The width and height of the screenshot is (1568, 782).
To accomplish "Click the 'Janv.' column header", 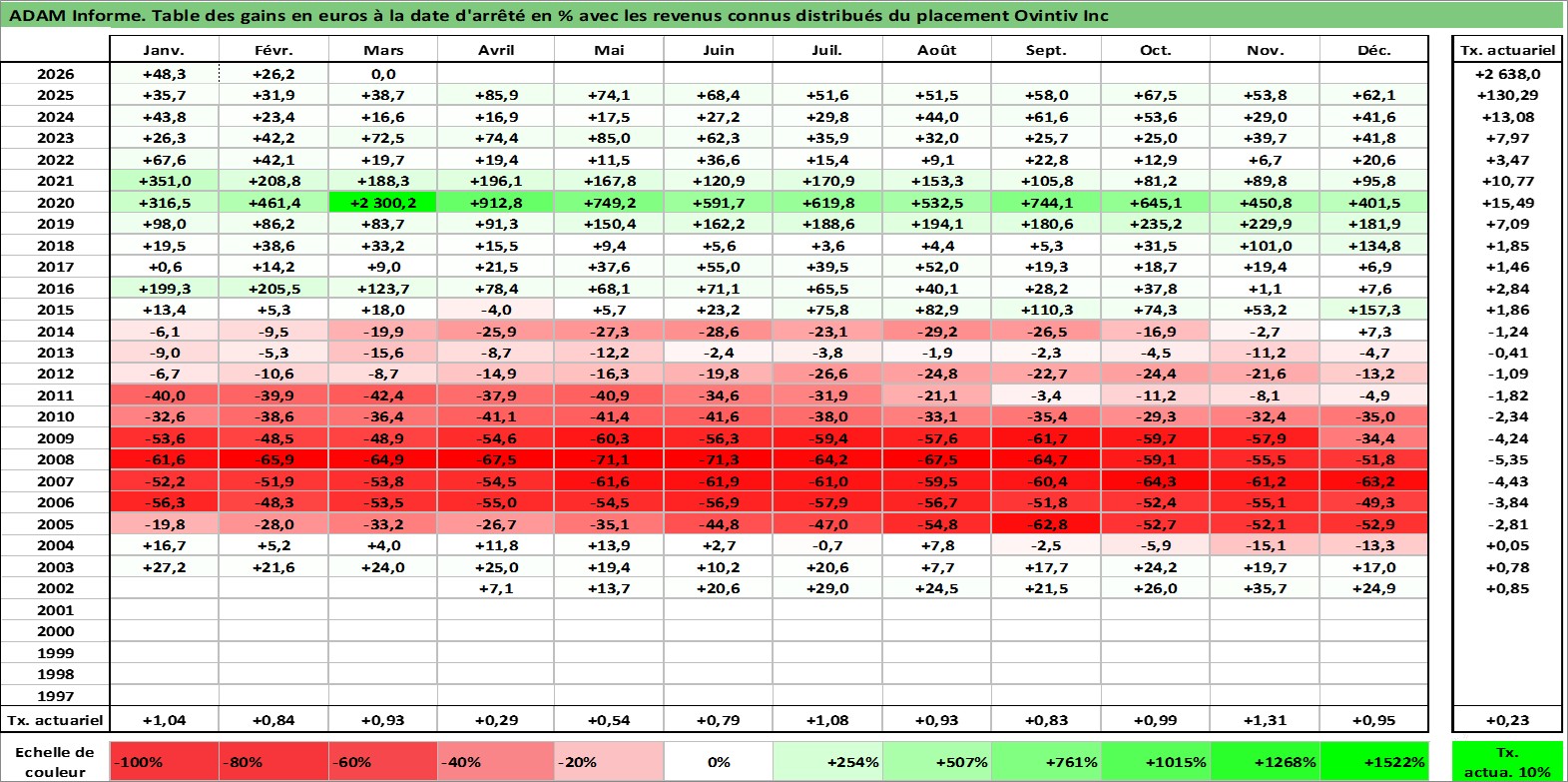I will (164, 50).
